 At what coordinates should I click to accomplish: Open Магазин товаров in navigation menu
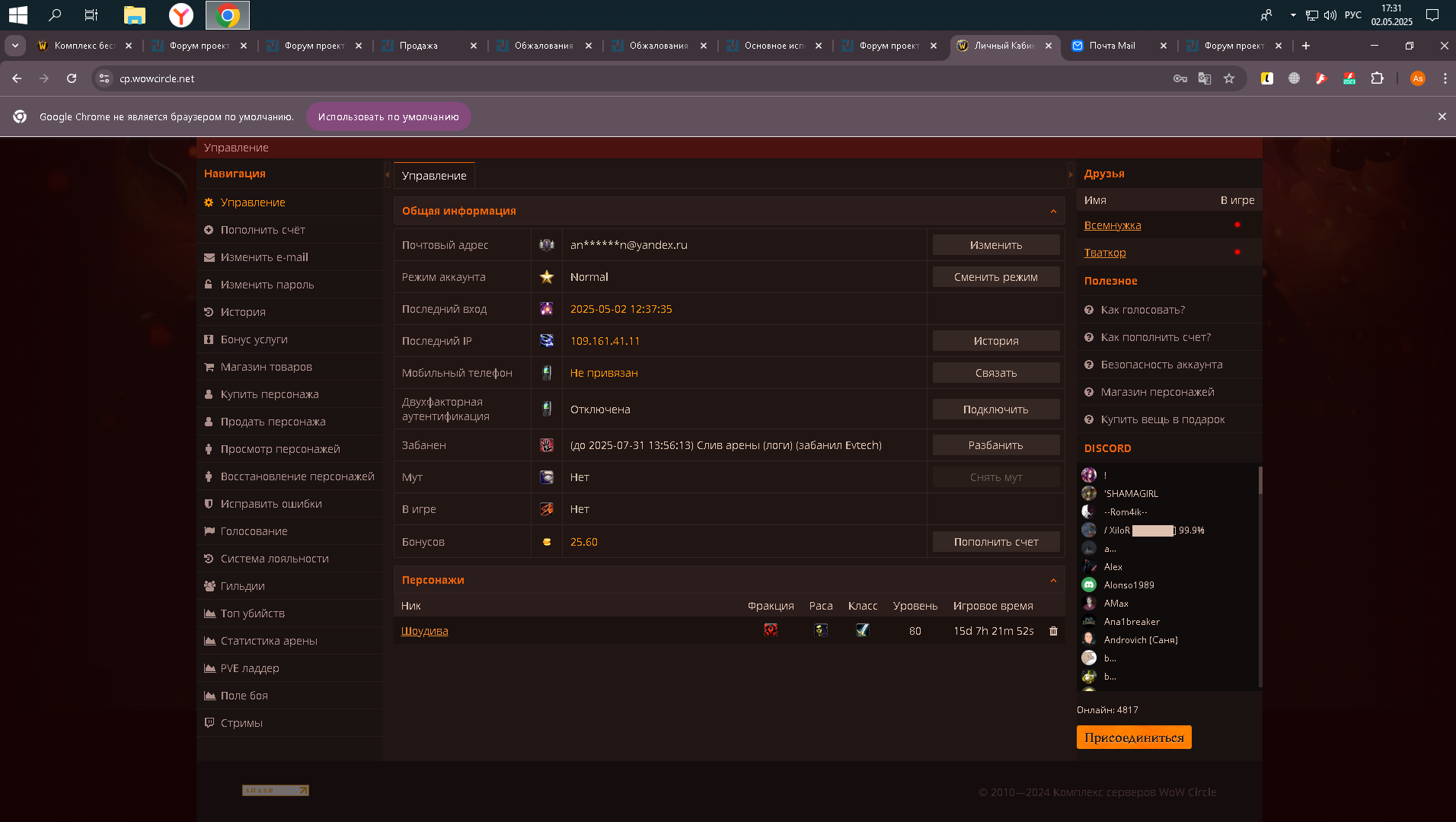pos(266,367)
